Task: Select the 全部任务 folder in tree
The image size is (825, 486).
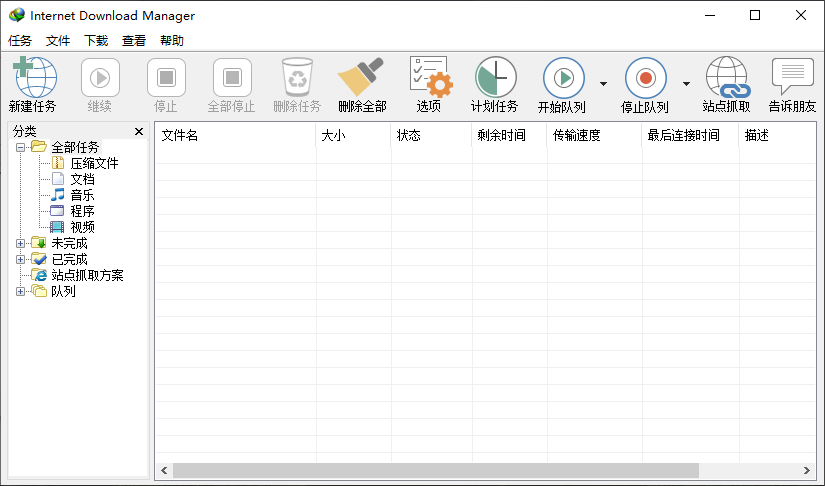Action: point(75,147)
